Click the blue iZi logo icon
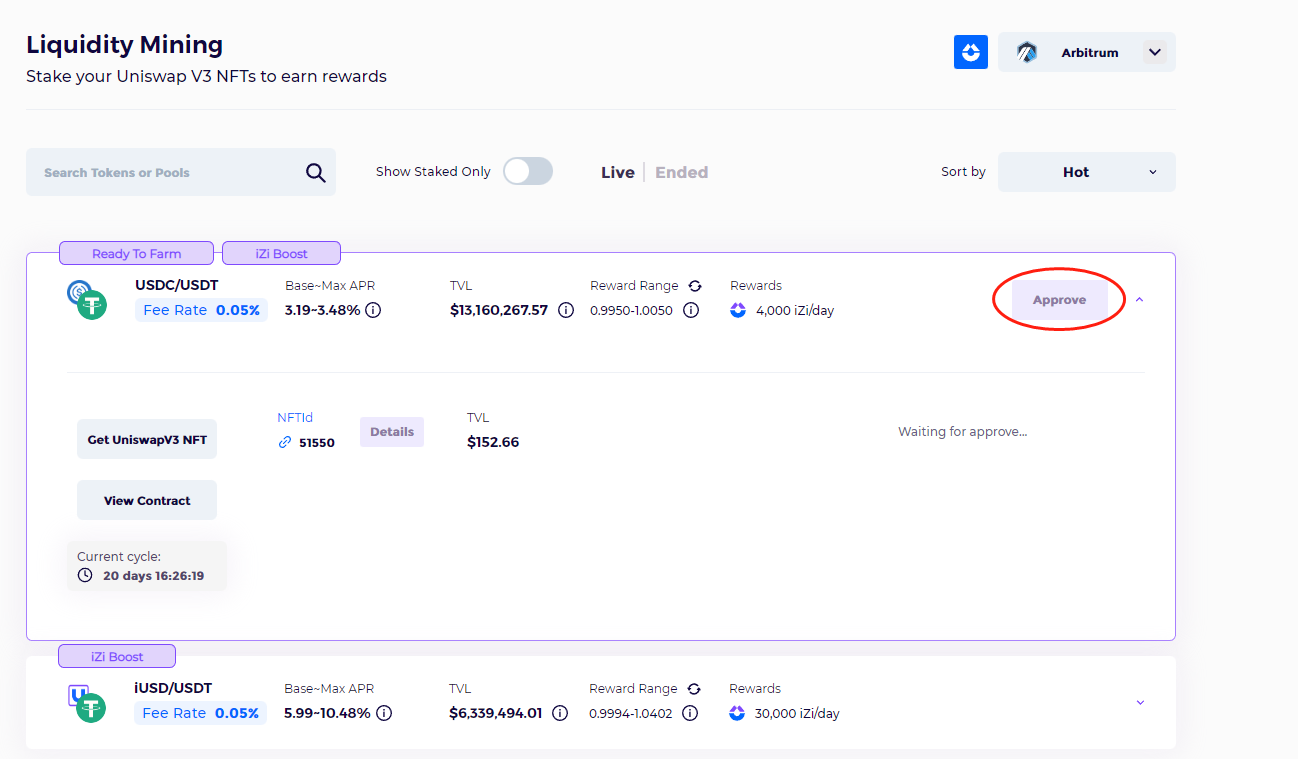The image size is (1298, 759). [x=970, y=52]
